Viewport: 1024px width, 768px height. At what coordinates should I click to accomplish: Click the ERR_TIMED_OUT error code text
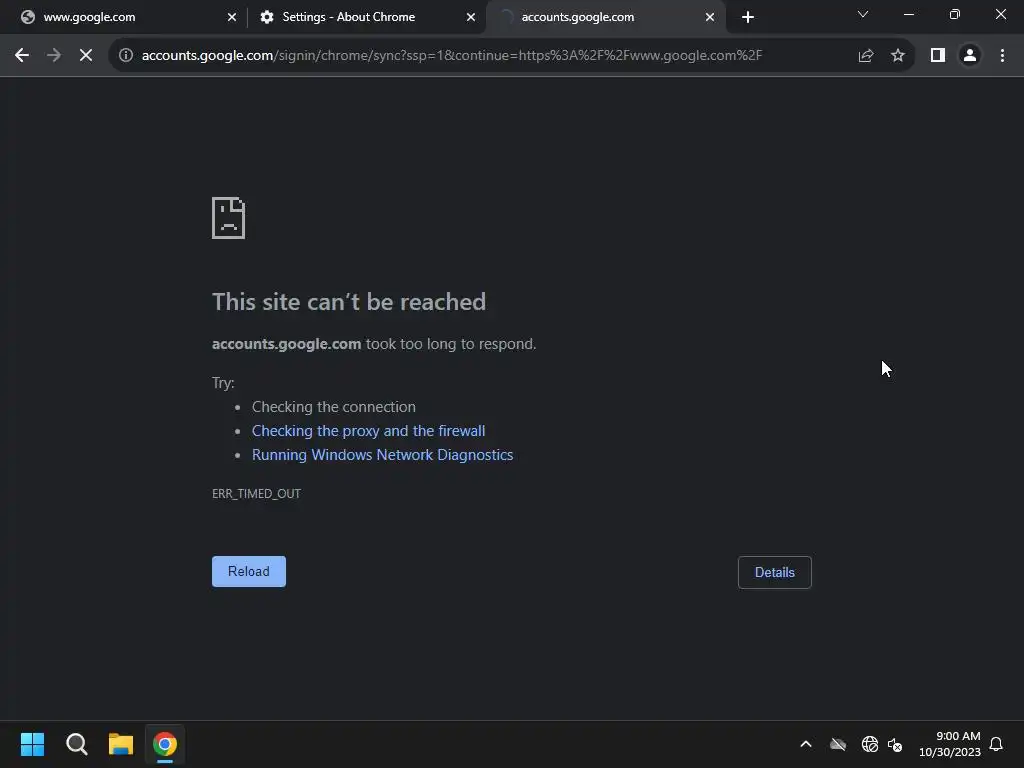257,494
